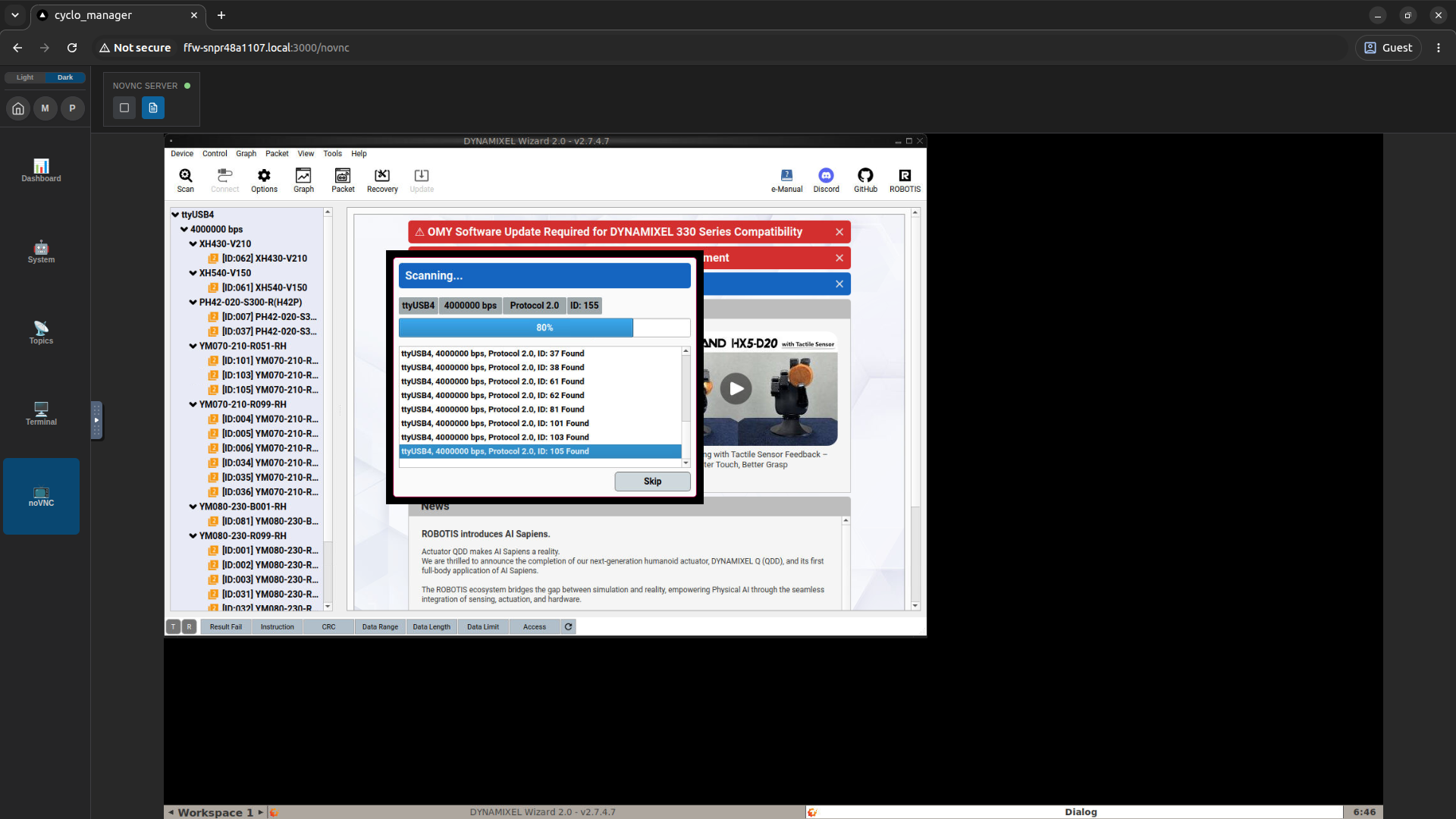
Task: Switch theme toggle to Dark
Action: coord(65,77)
